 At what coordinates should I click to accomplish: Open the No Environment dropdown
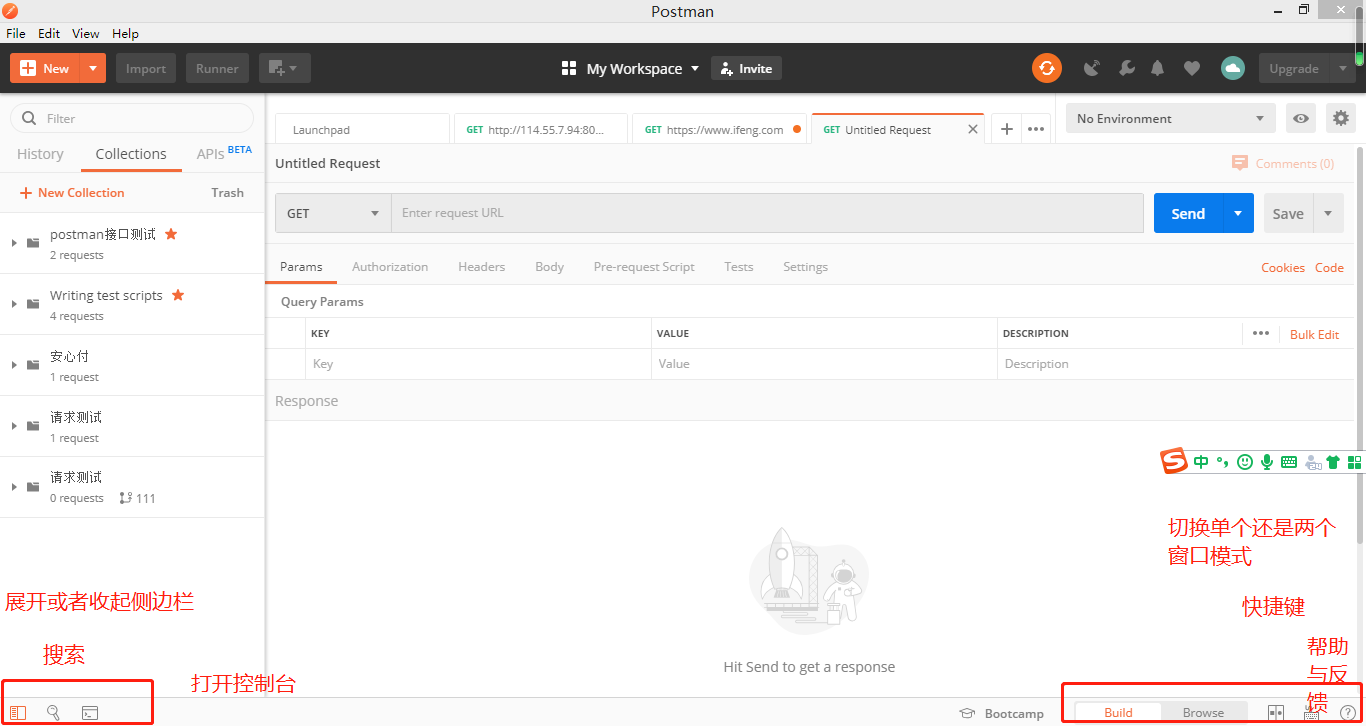[x=1170, y=118]
